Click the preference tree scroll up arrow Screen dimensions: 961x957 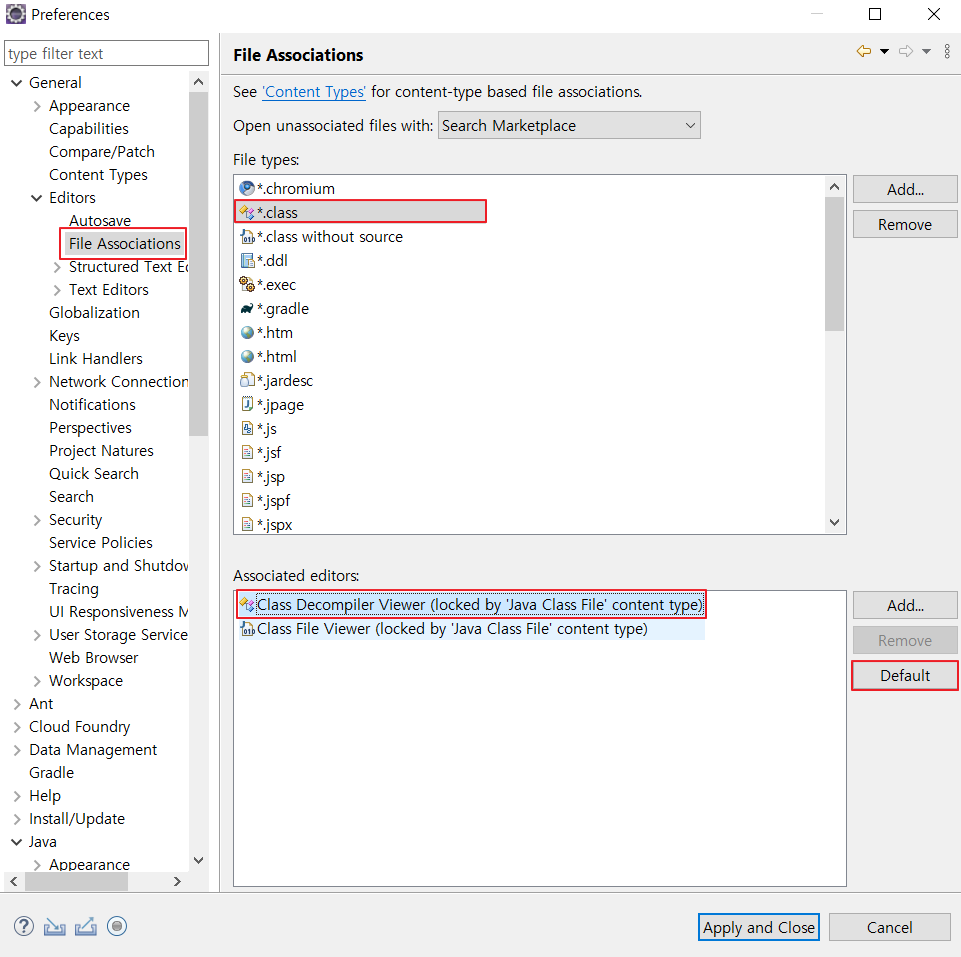pyautogui.click(x=198, y=82)
